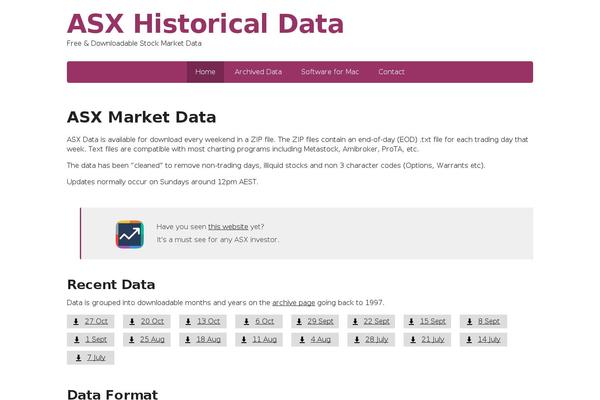Download the 20 Oct data file
600x400 pixels.
[x=147, y=322]
